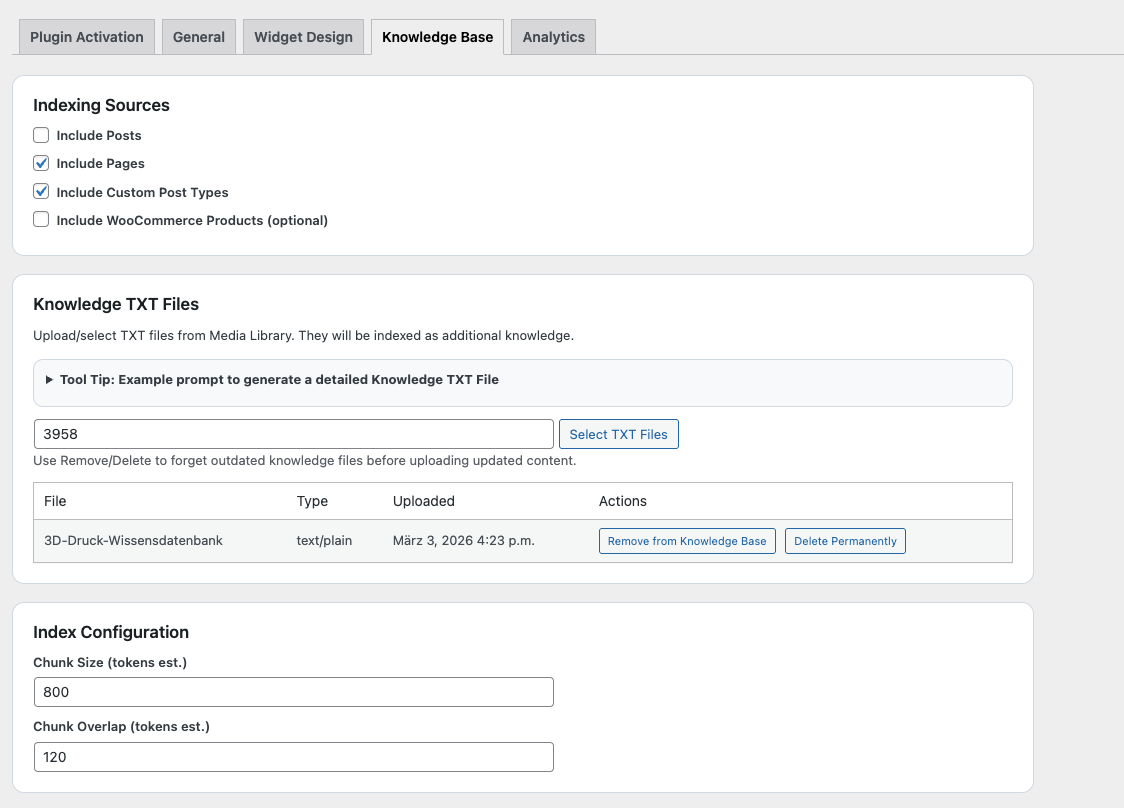Go to the Analytics tab
Screen dimensions: 1124x808
(553, 37)
